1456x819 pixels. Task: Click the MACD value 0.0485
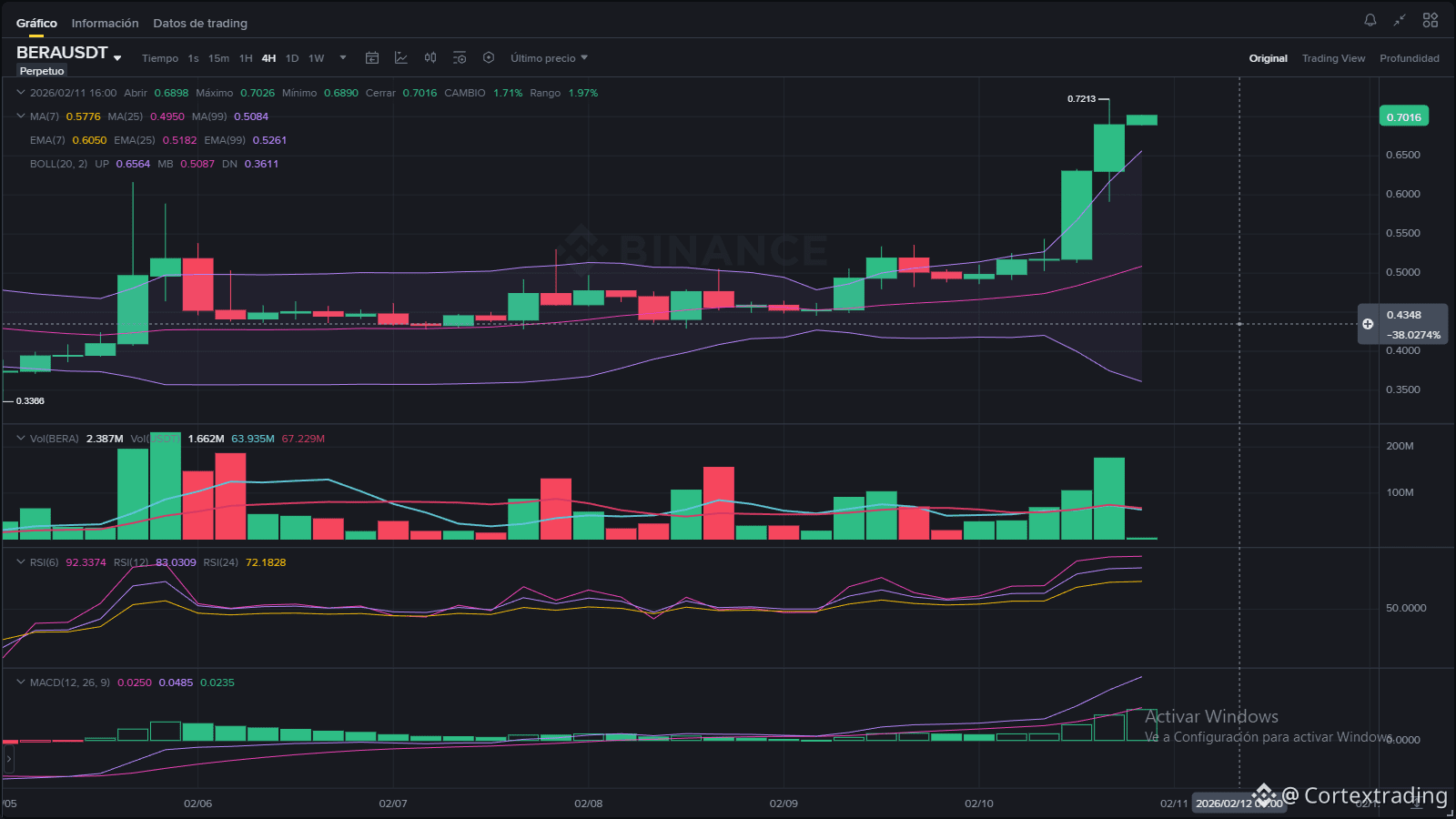tap(176, 682)
